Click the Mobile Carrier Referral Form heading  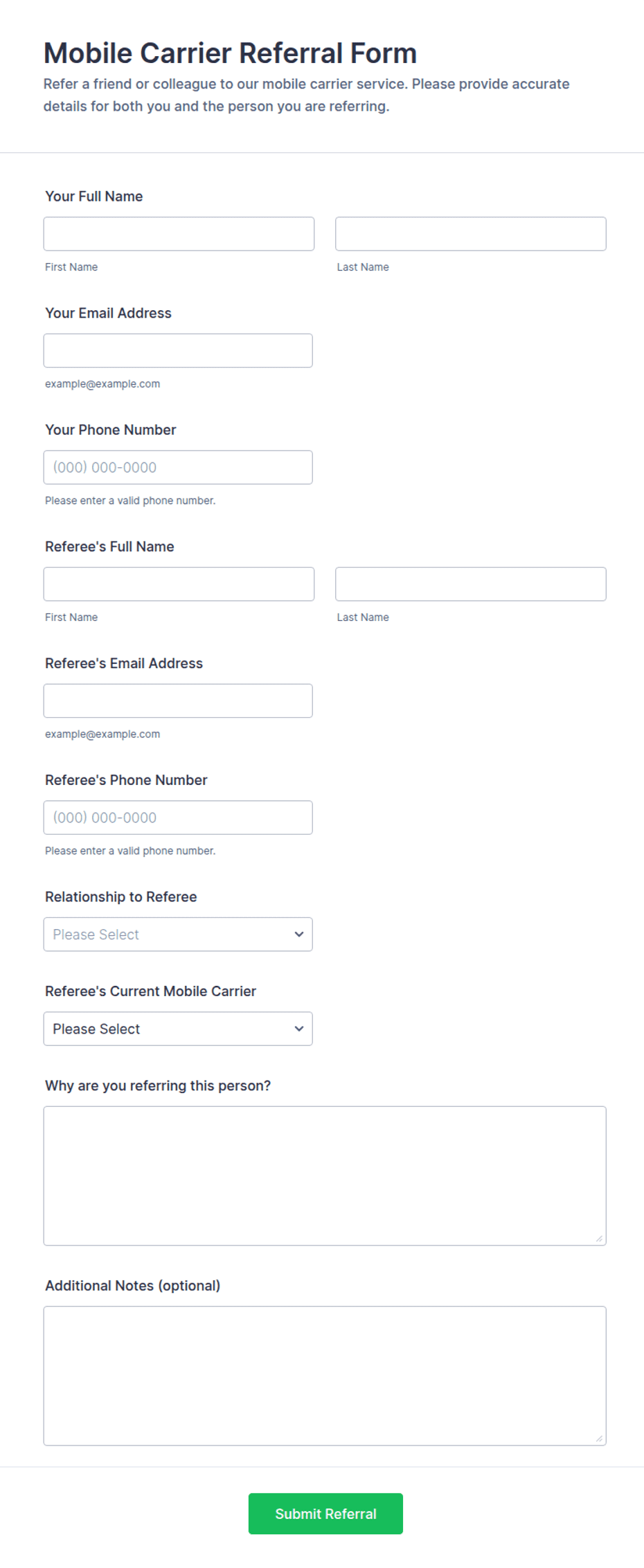click(231, 53)
